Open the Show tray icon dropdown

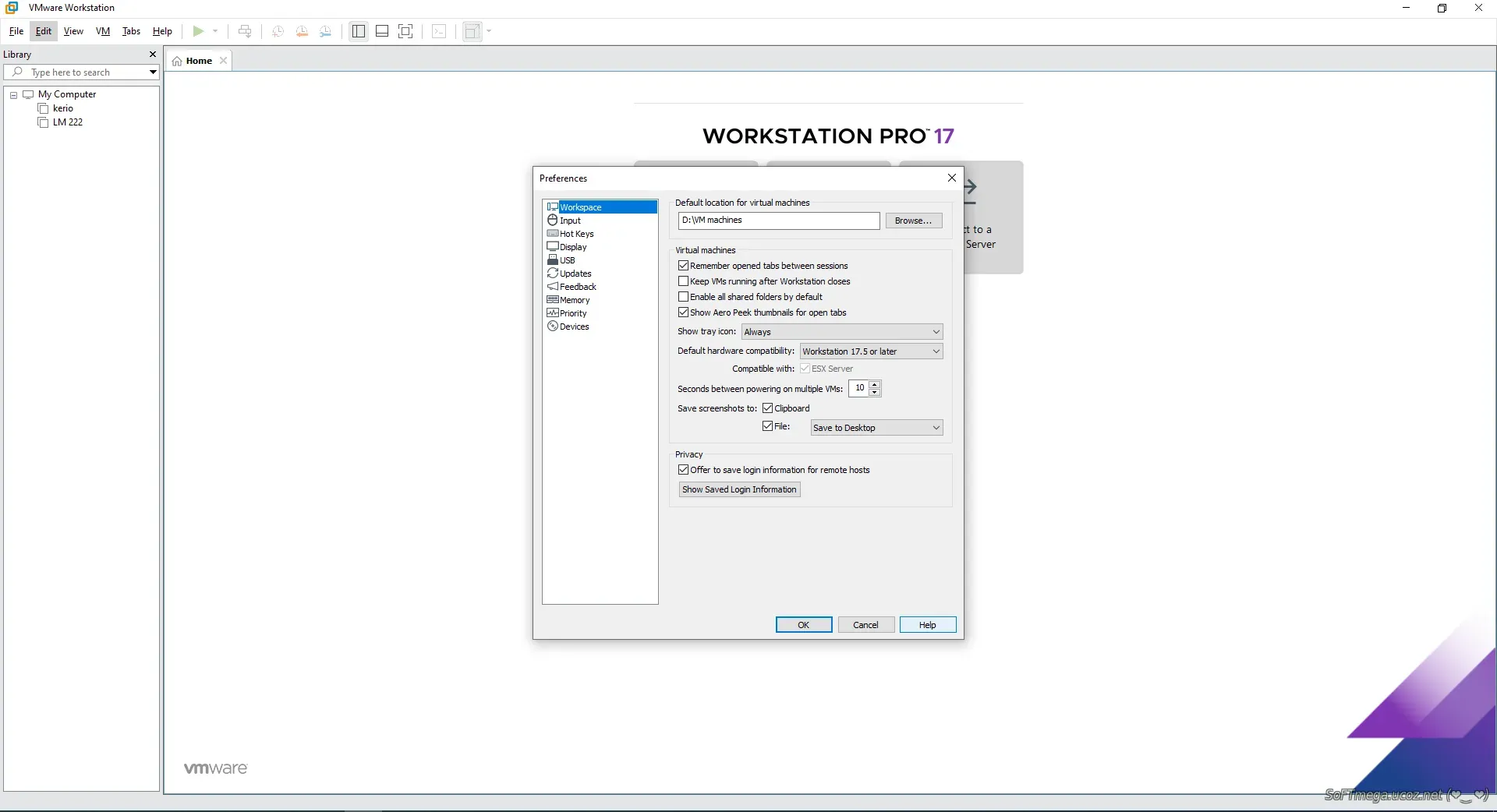(x=841, y=332)
